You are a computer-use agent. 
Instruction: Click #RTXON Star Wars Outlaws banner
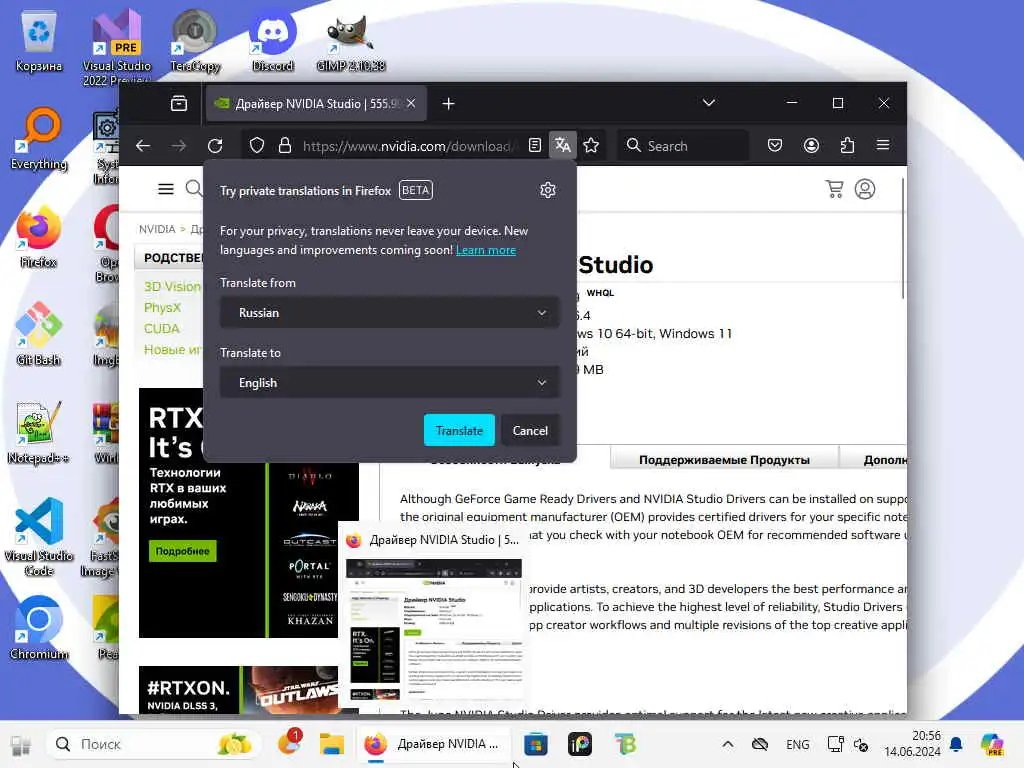(x=238, y=690)
